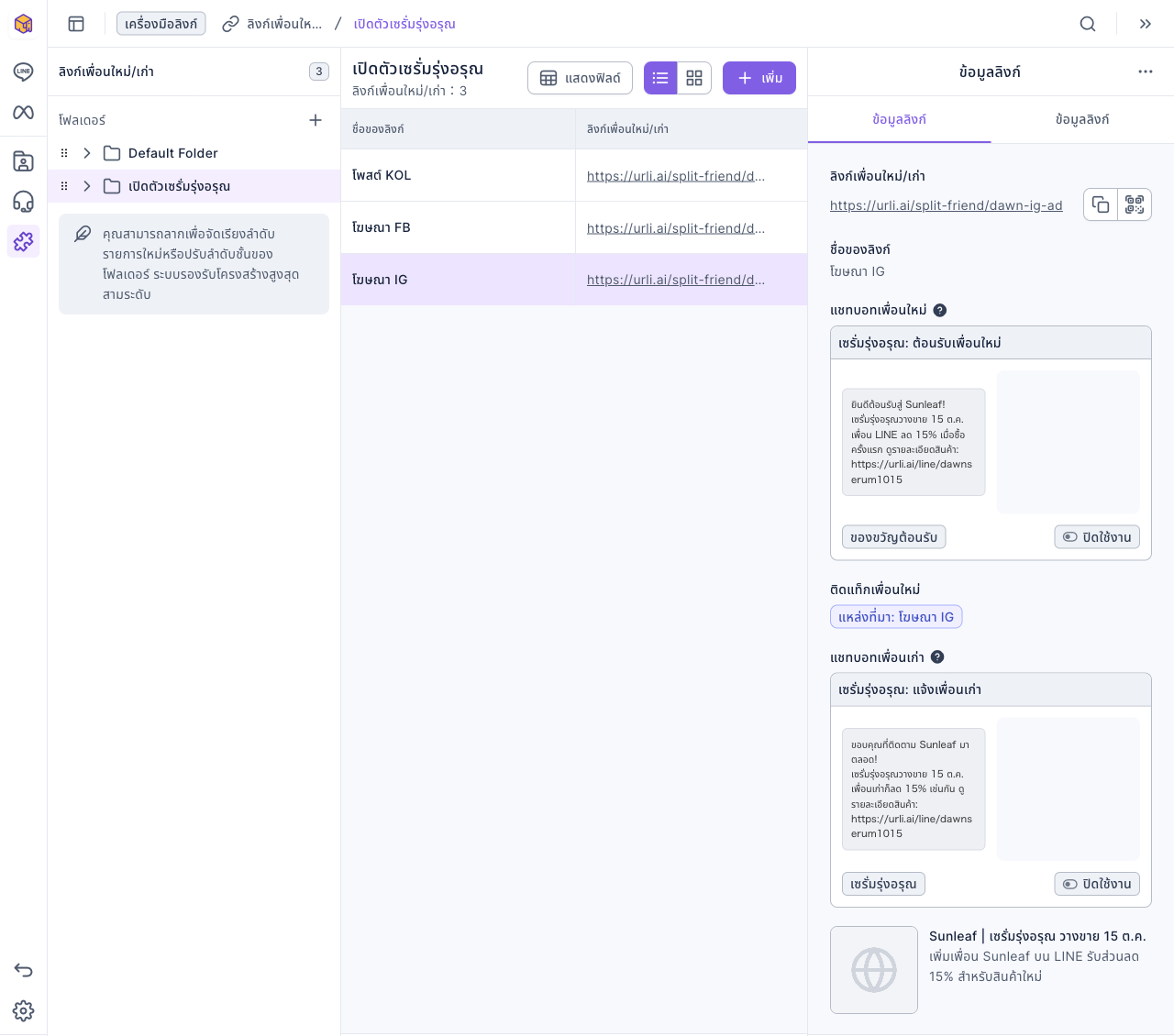Click the search magnifier icon

click(1088, 24)
